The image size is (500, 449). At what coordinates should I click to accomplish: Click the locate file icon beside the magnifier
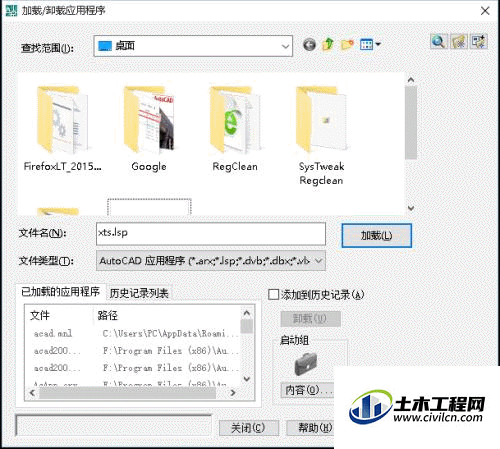click(x=459, y=42)
